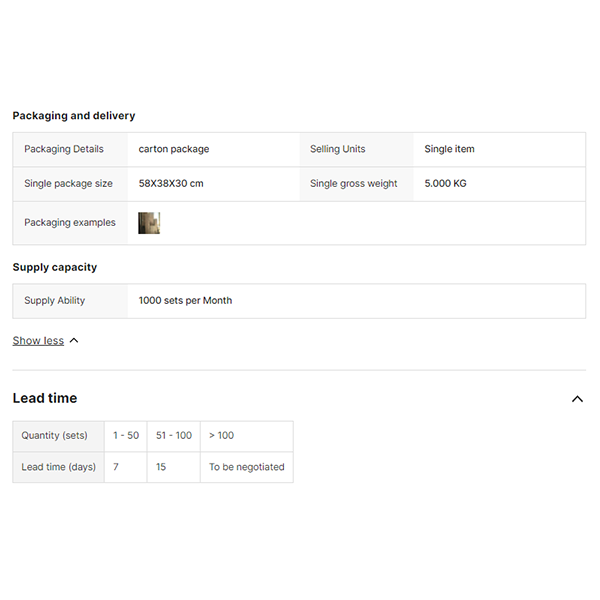Select the 5.000 KG weight value
Screen dimensions: 600x600
tap(445, 184)
